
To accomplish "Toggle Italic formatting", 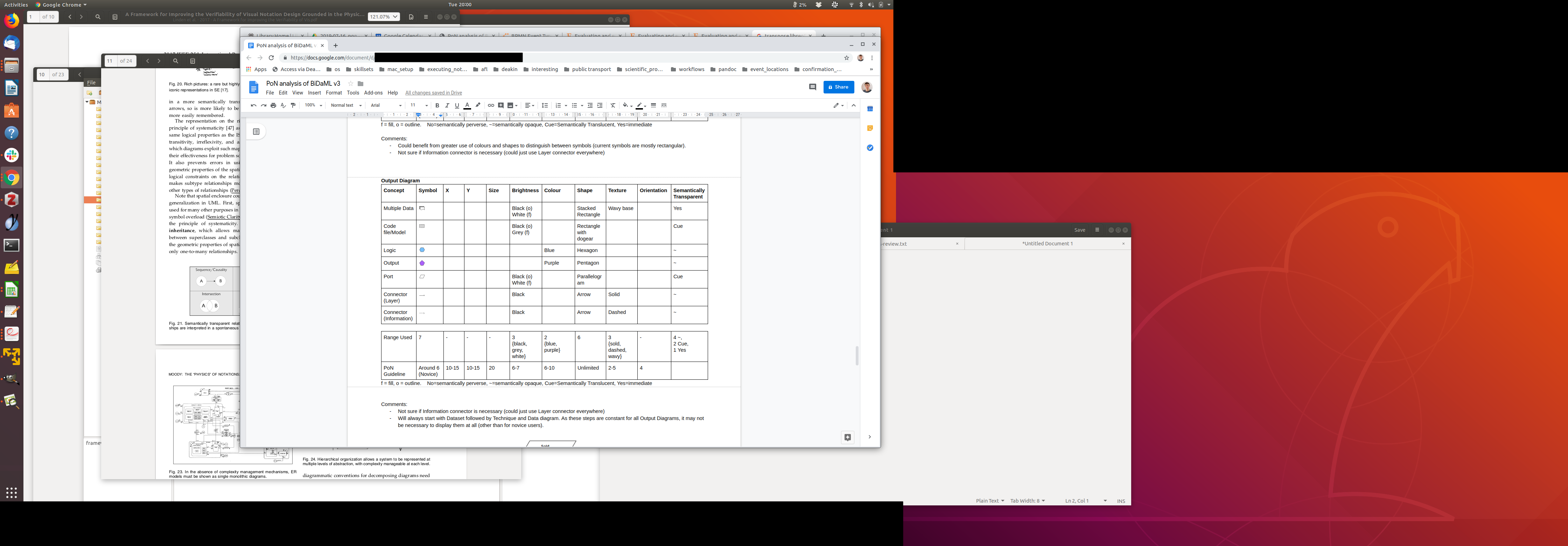I will (447, 105).
